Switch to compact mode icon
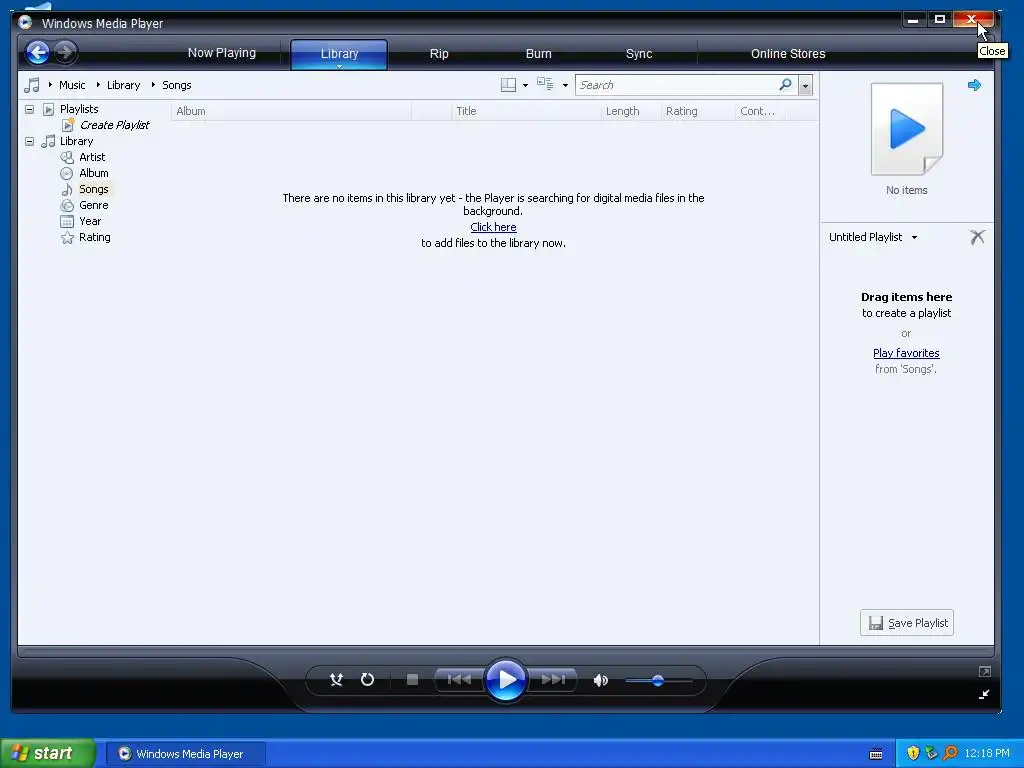 pos(984,694)
